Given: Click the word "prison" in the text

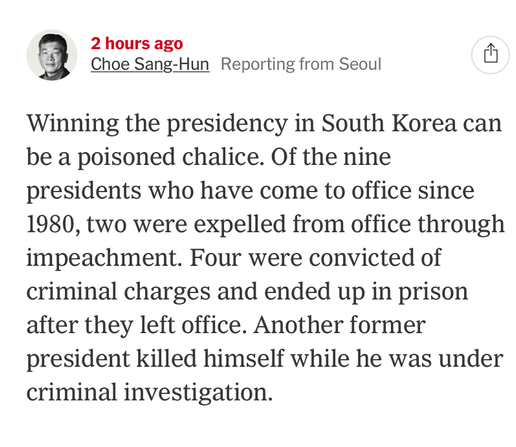Looking at the screenshot, I should [x=433, y=292].
